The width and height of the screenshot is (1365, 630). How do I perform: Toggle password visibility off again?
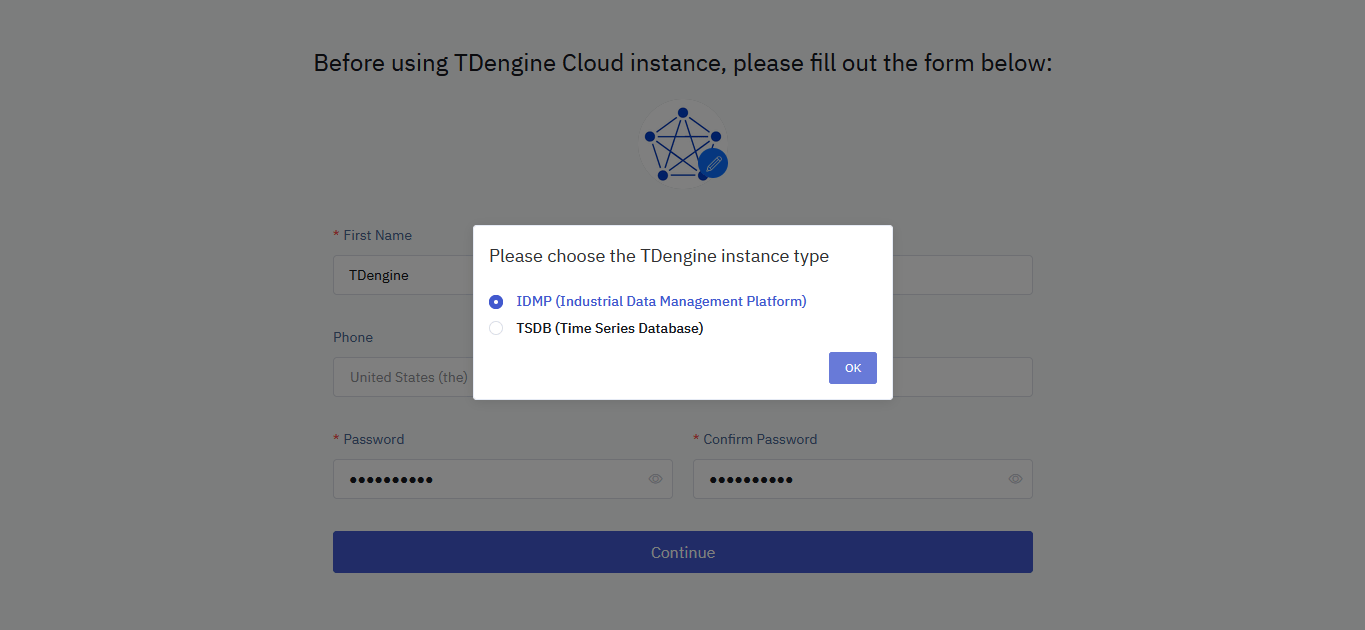[655, 479]
